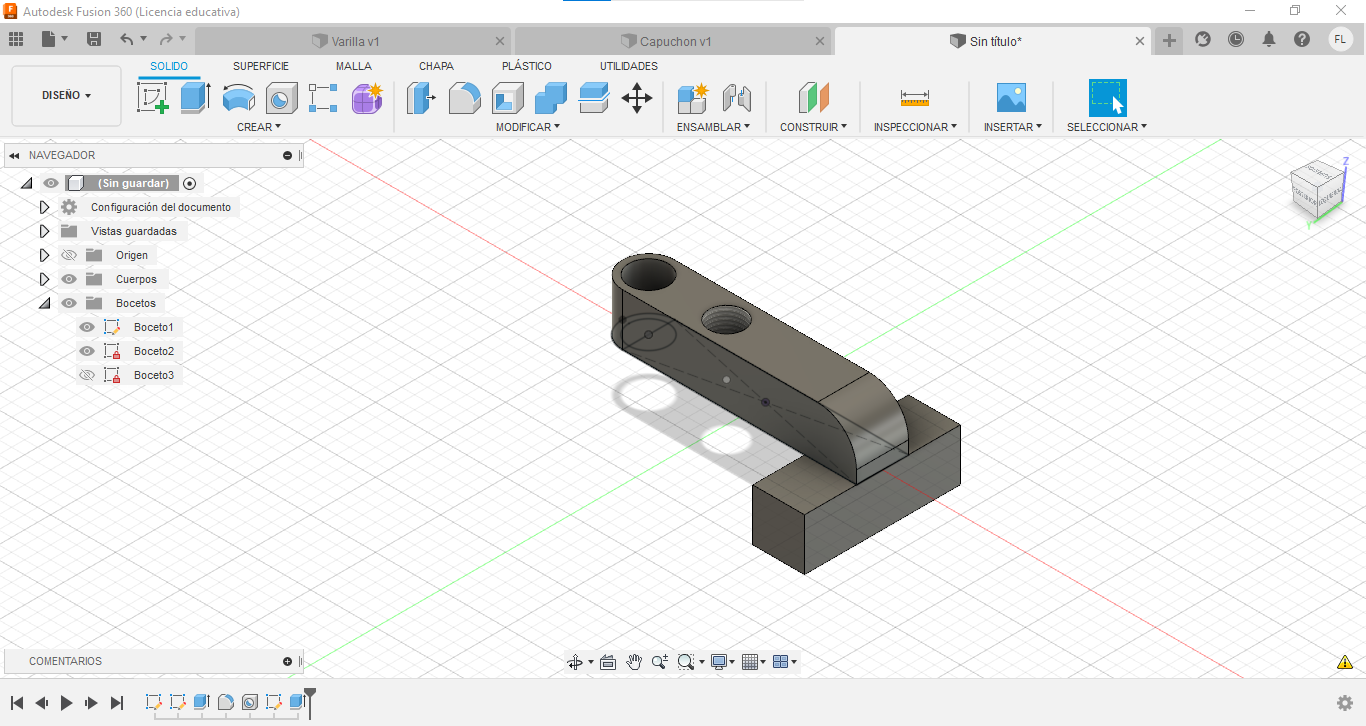Screen dimensions: 1366x726
Task: Click the Undo arrow
Action: pyautogui.click(x=126, y=39)
